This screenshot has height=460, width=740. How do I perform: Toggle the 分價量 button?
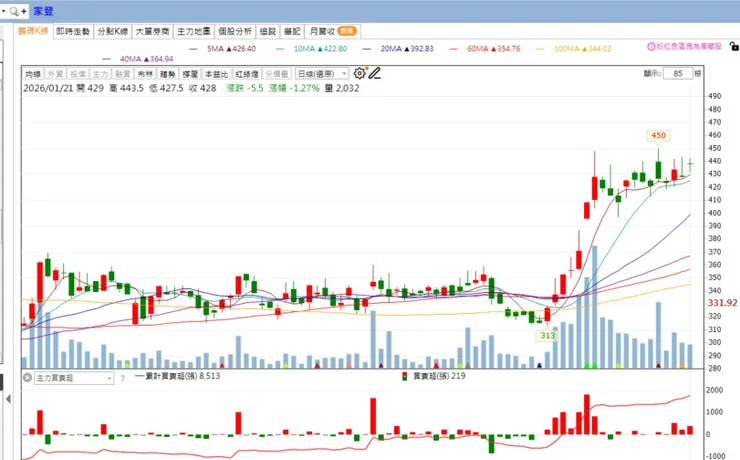coord(277,74)
